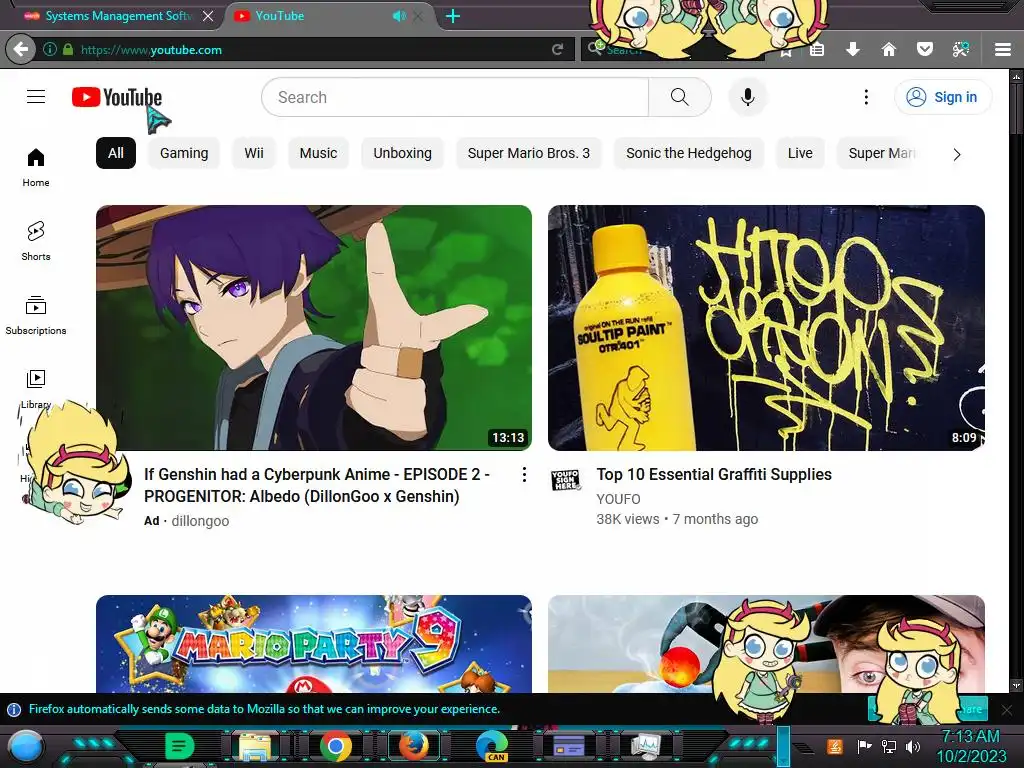1024x768 pixels.
Task: Open File Explorer from the taskbar
Action: 255,746
